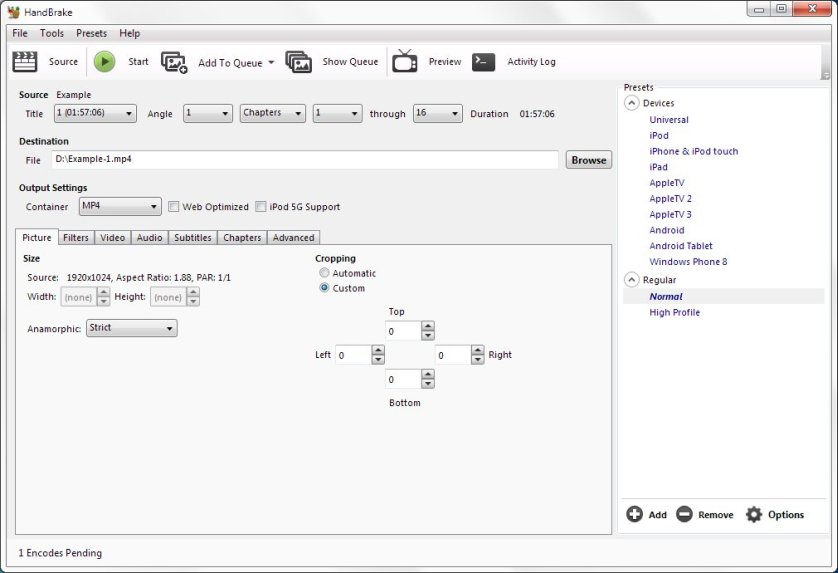Increase the Right crop value

click(477, 350)
